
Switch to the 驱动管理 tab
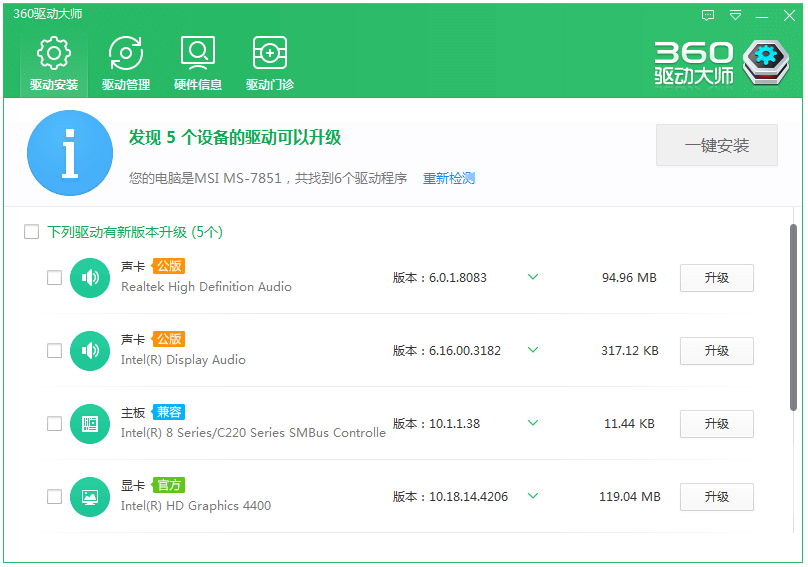point(126,63)
